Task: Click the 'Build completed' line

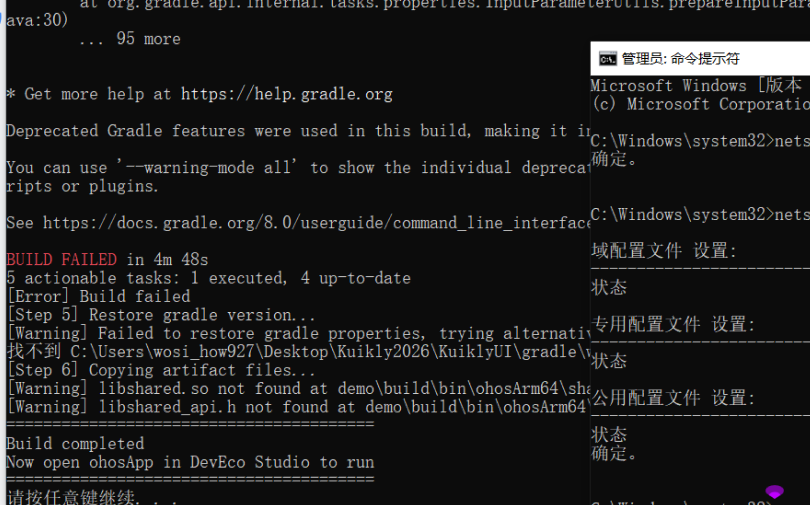Action: (x=75, y=444)
